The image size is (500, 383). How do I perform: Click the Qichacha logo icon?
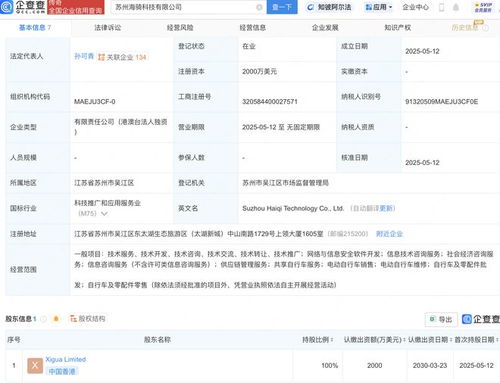point(7,7)
